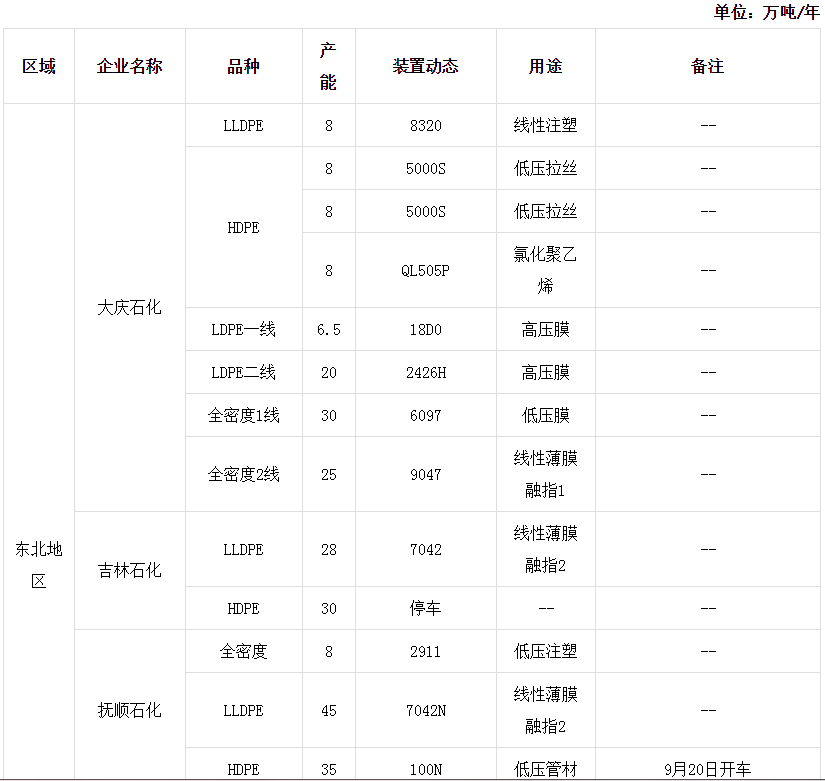Click the 装置动态 column header
Image resolution: width=825 pixels, height=781 pixels.
426,66
